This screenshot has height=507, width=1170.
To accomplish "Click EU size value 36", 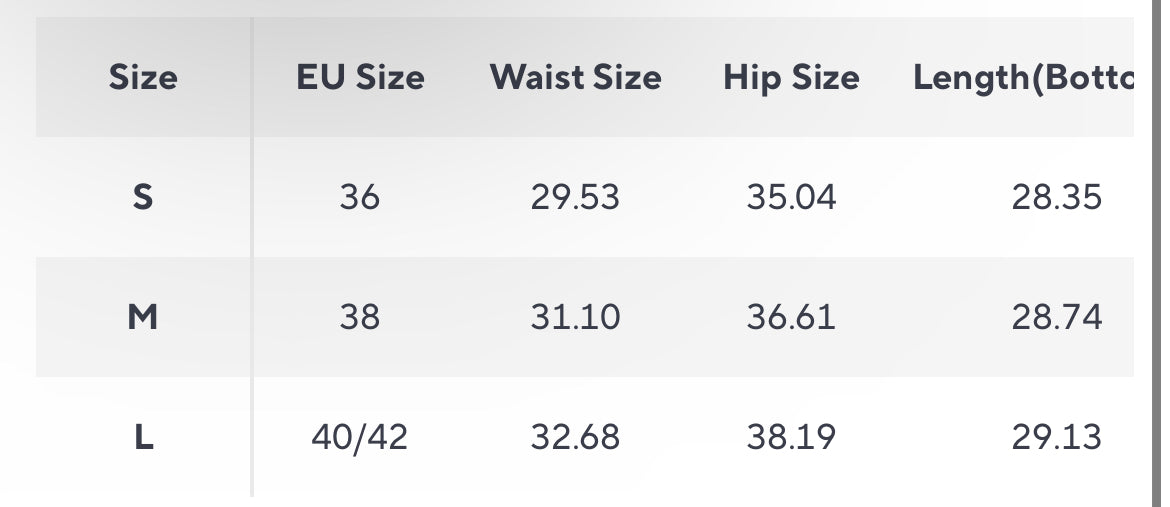I will pyautogui.click(x=360, y=198).
